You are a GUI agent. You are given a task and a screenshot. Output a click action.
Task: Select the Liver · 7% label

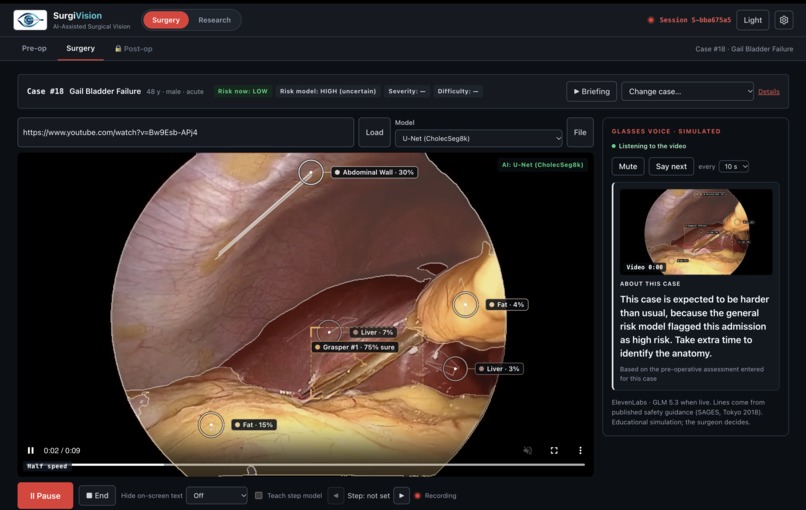[x=373, y=332]
